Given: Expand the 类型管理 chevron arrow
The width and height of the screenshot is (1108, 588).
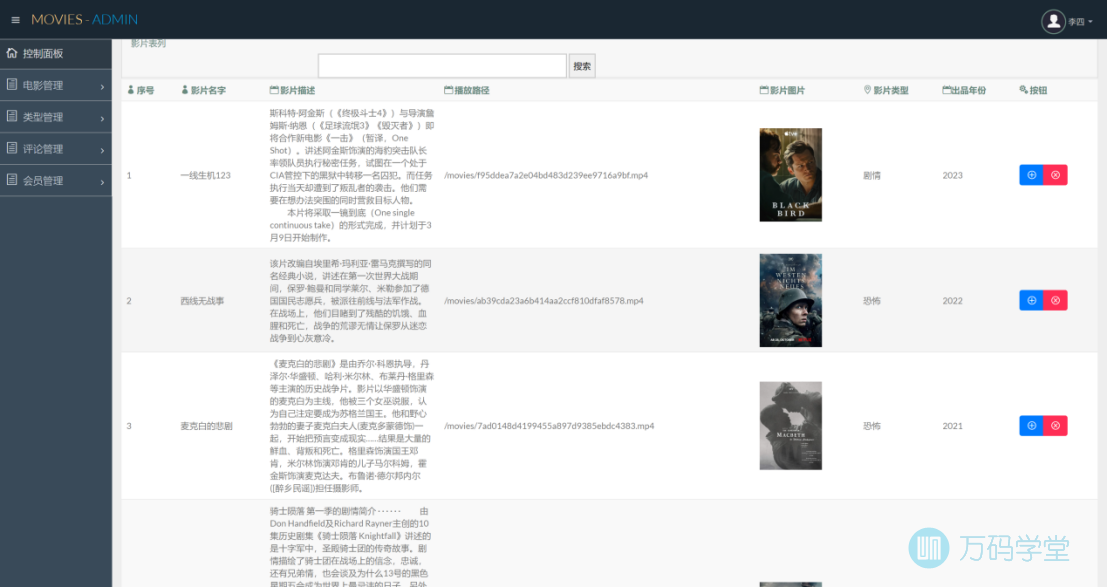Looking at the screenshot, I should [x=102, y=119].
